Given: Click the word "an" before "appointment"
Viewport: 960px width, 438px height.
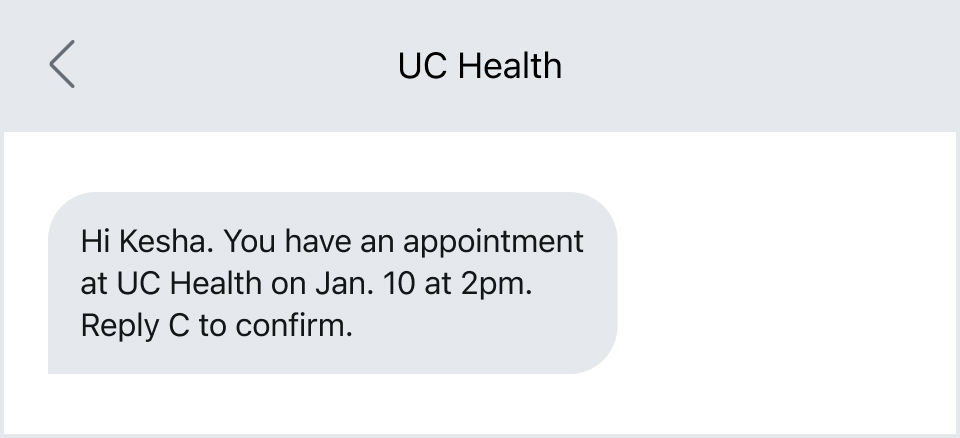Looking at the screenshot, I should click(x=378, y=242).
